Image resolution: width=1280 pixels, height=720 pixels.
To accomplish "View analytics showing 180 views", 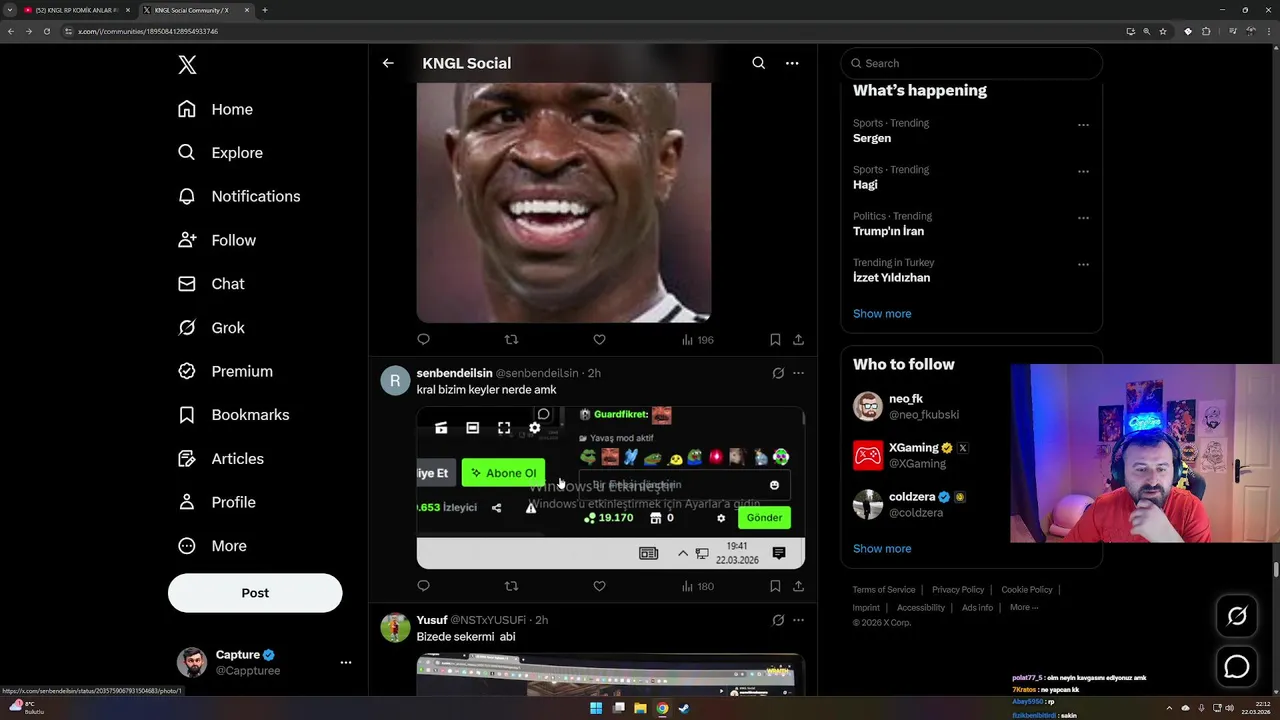I will 697,586.
